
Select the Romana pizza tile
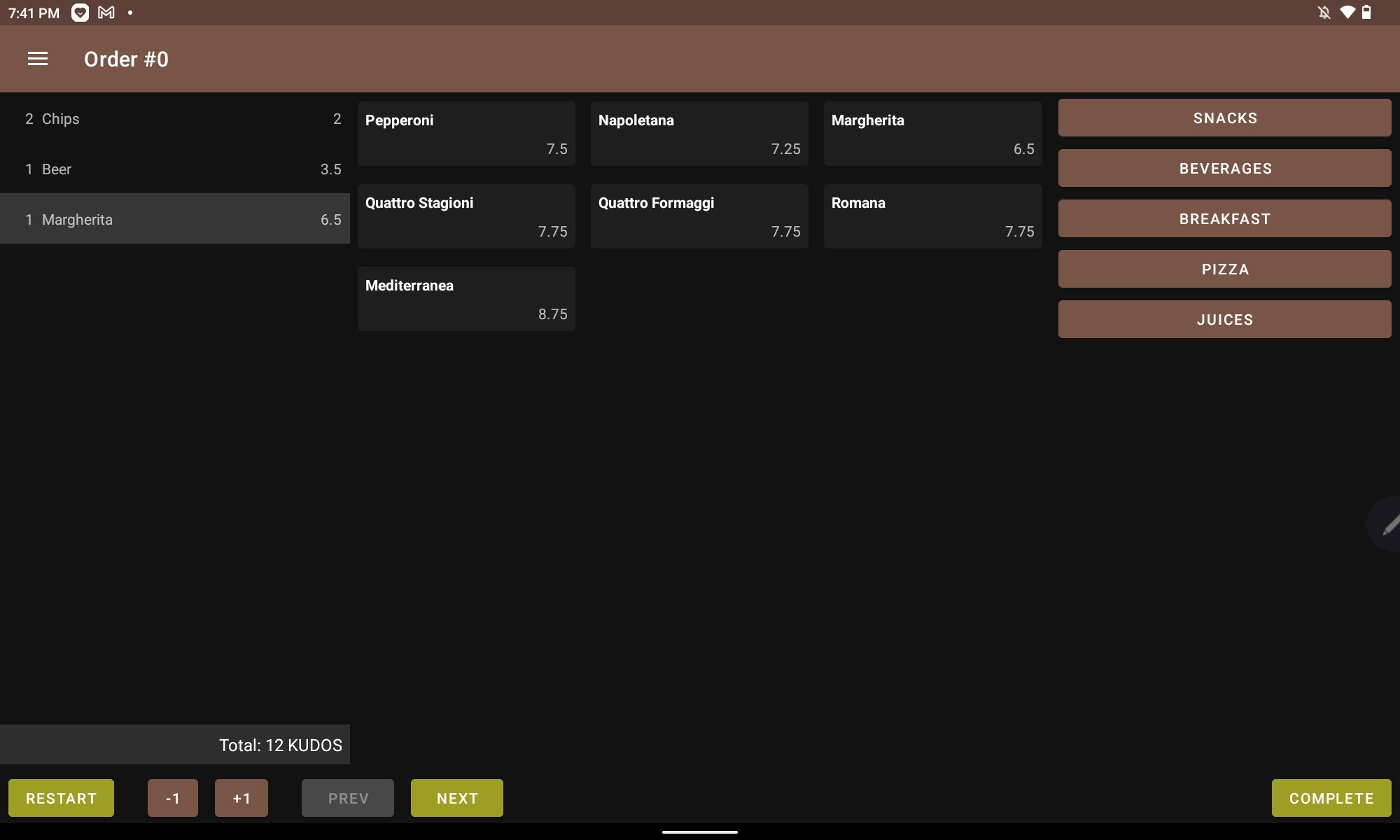point(932,216)
